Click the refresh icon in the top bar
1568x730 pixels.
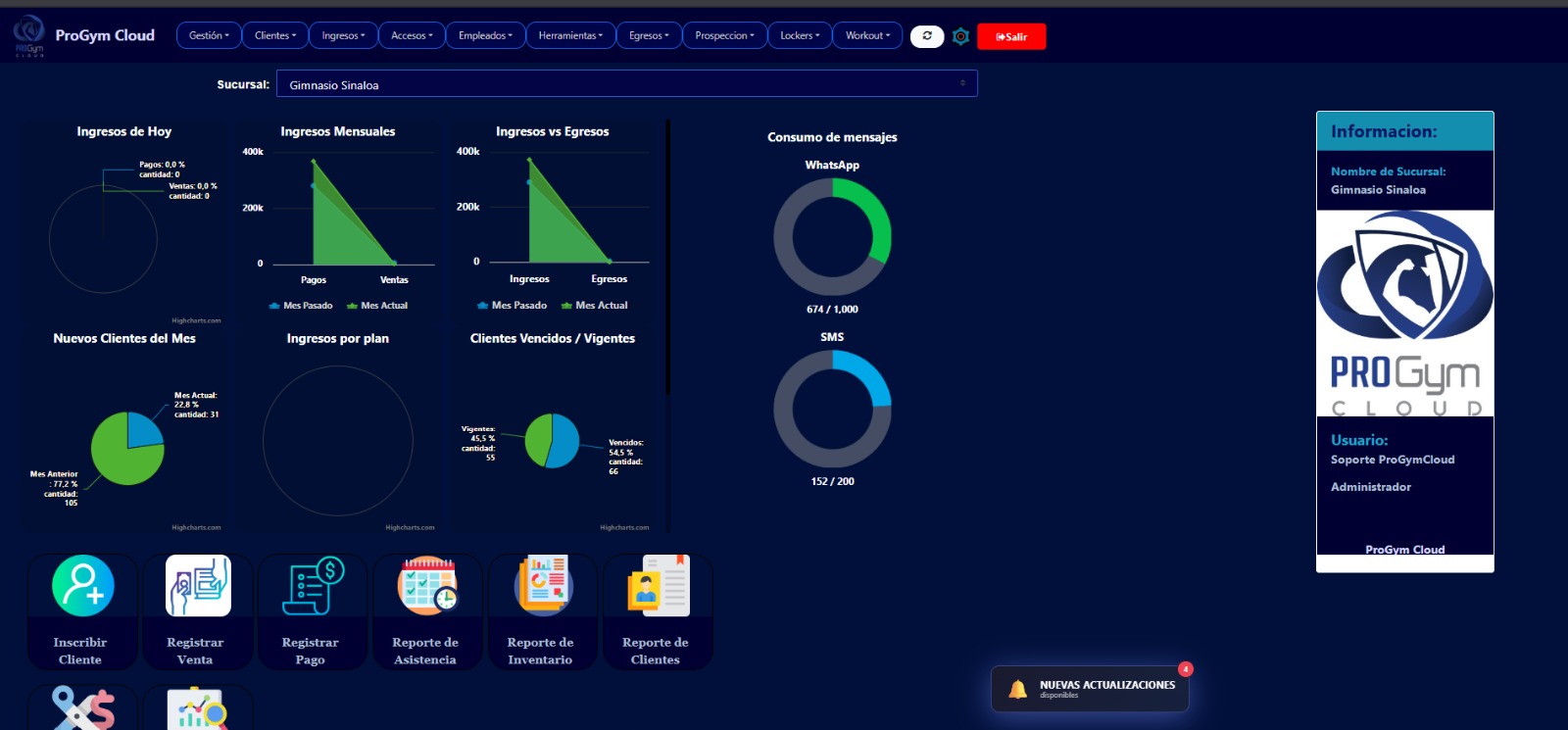coord(927,36)
